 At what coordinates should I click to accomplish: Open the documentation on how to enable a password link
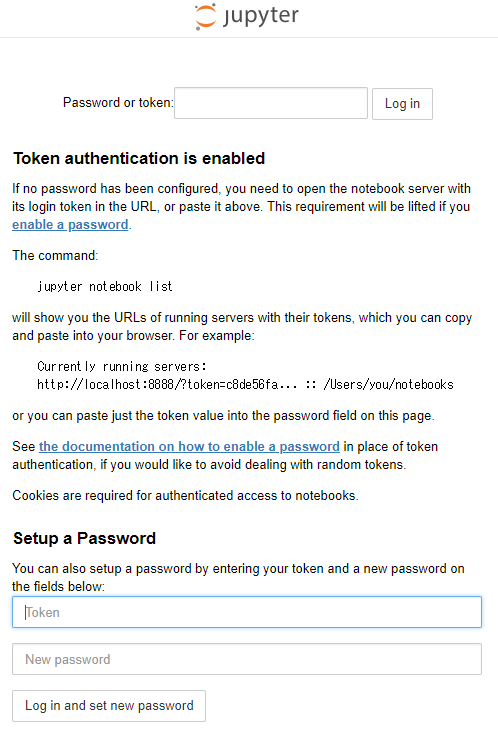pyautogui.click(x=189, y=446)
